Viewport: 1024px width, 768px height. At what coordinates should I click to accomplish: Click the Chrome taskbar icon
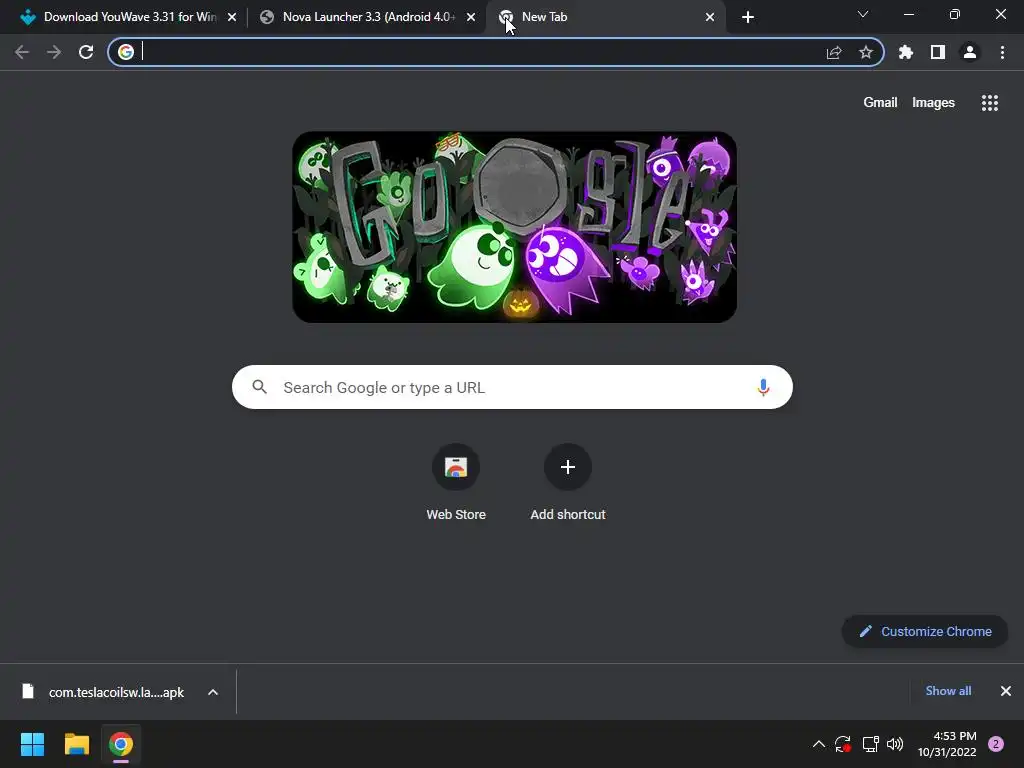click(x=121, y=744)
